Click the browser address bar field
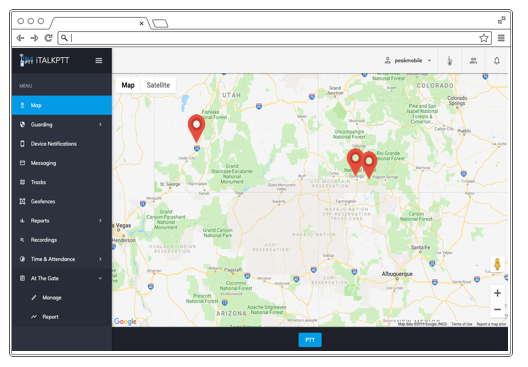The width and height of the screenshot is (528, 367). 274,38
